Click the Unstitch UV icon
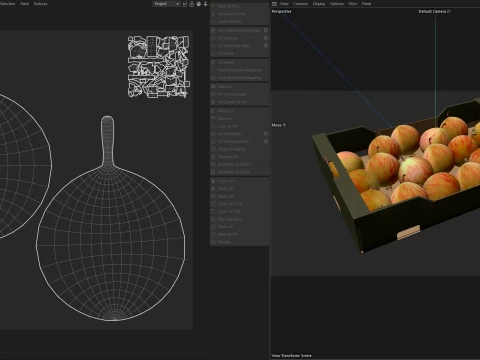This screenshot has width=480, height=360. coord(213,157)
